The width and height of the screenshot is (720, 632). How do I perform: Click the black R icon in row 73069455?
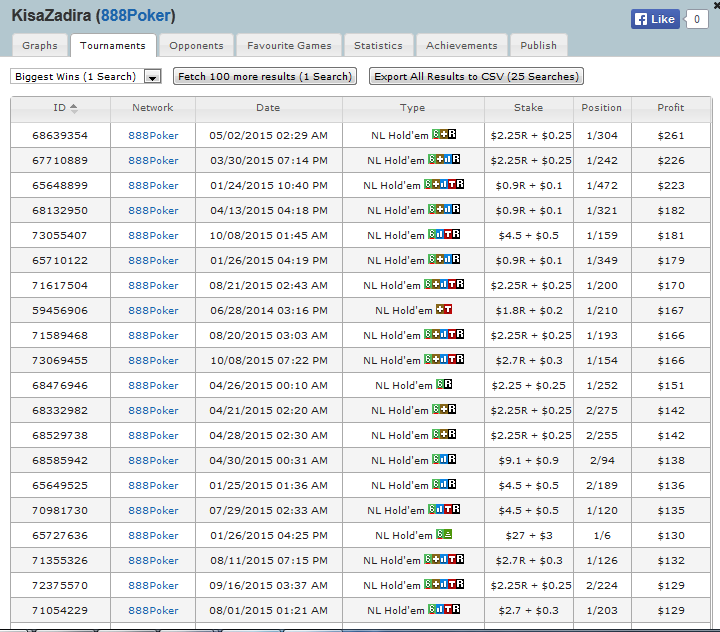click(x=460, y=359)
